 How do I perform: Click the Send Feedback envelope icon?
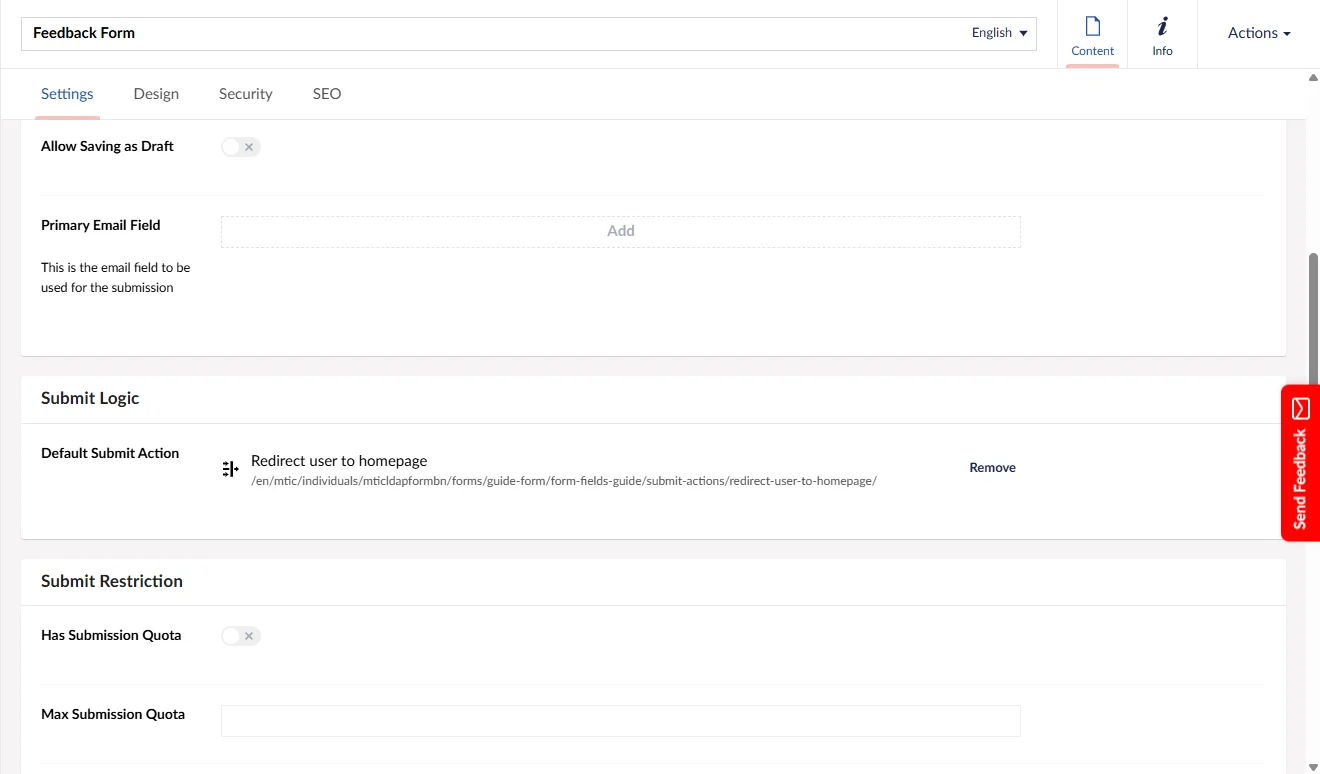[1300, 408]
